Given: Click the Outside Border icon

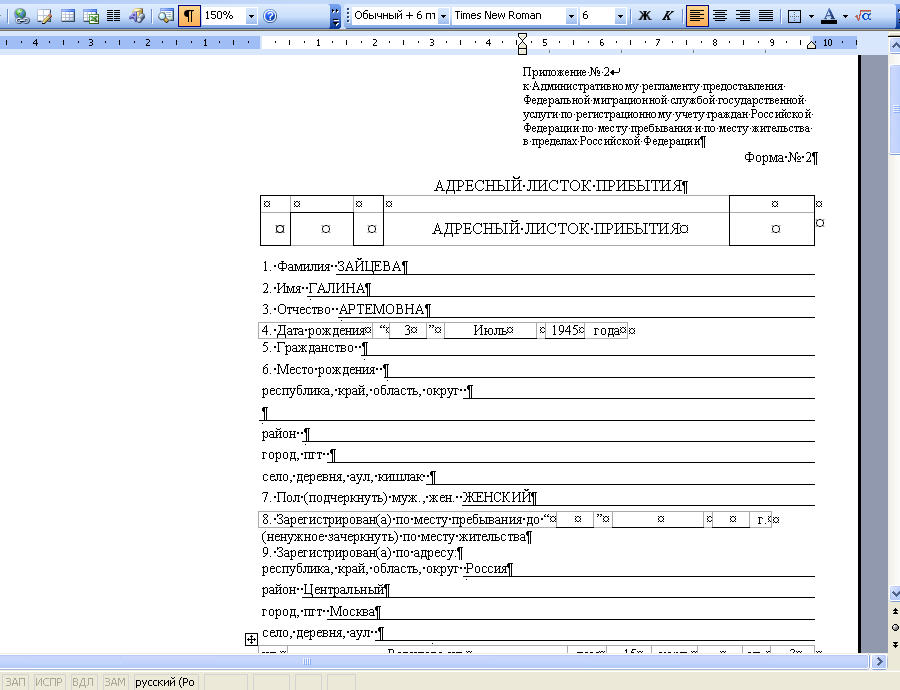Looking at the screenshot, I should tap(794, 16).
